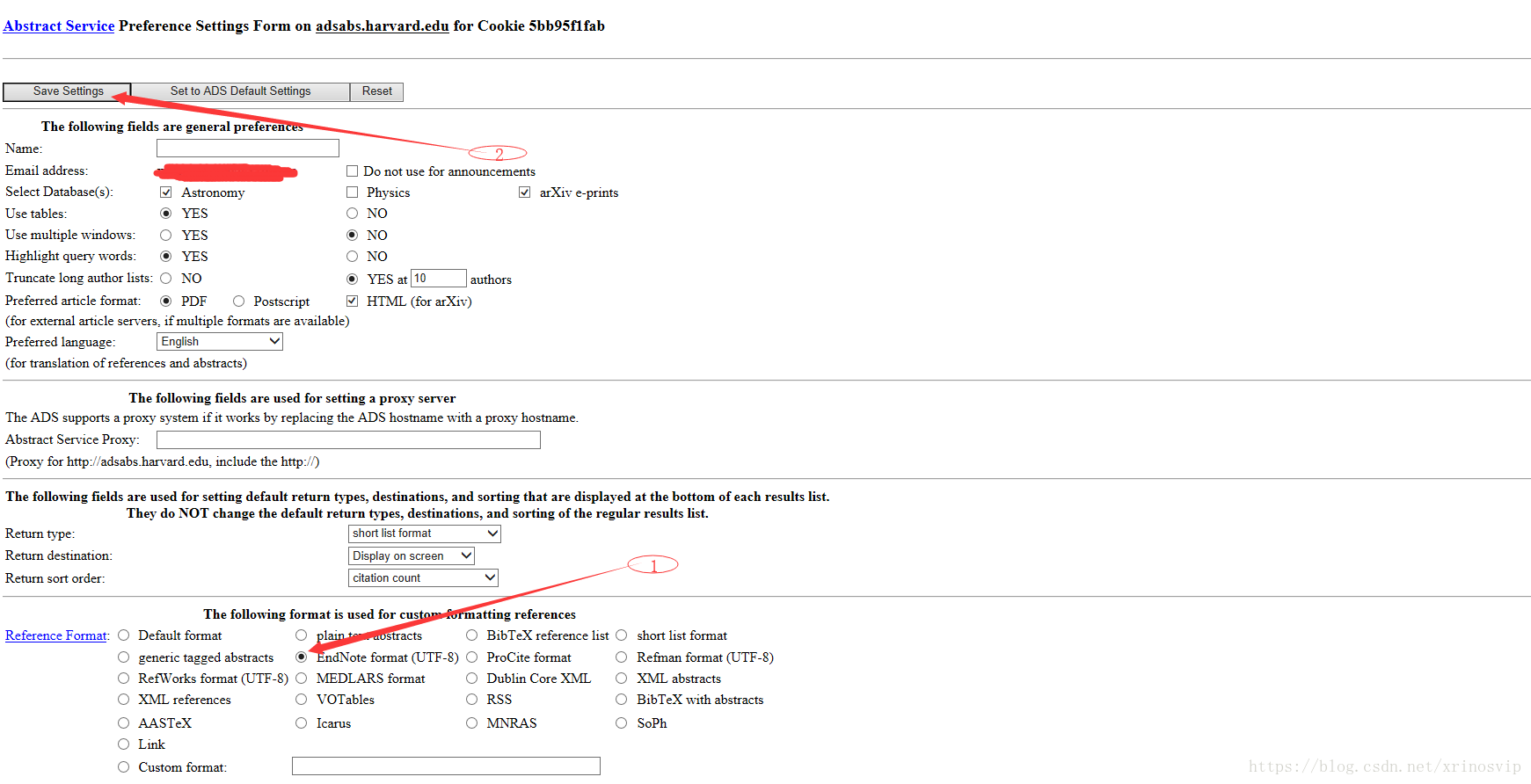This screenshot has height=784, width=1531.
Task: Select YES for Use multiple windows
Action: coord(165,236)
